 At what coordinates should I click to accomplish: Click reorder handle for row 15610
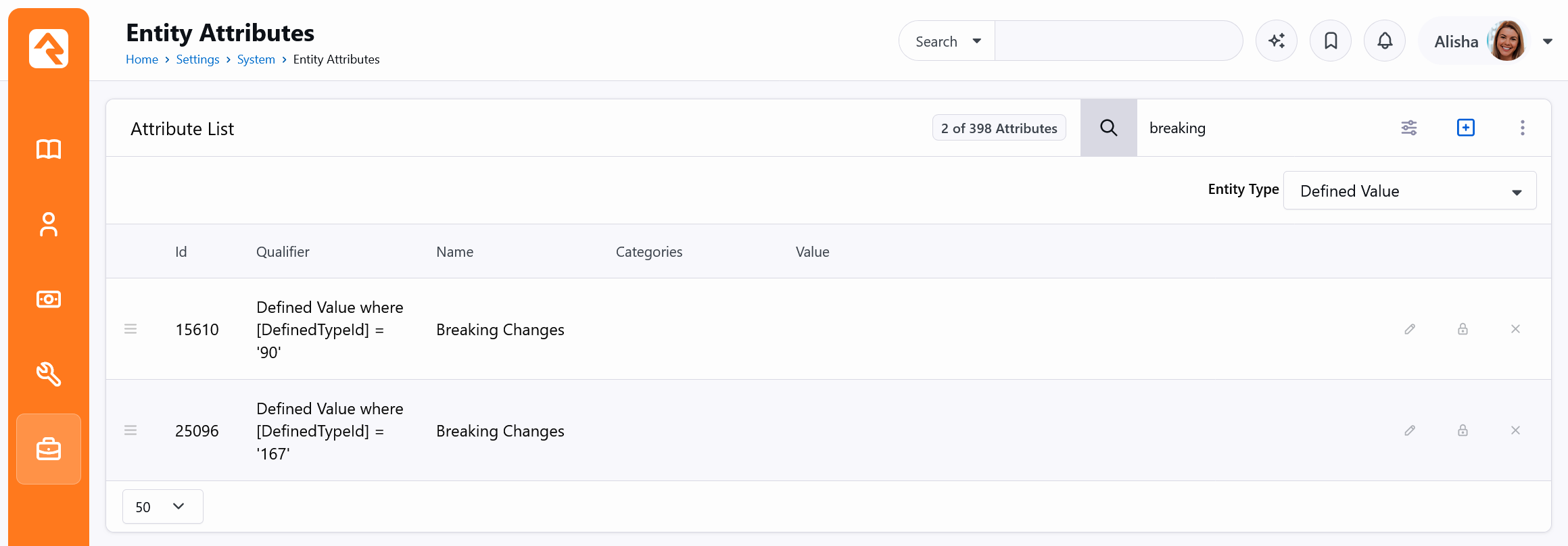[x=130, y=329]
